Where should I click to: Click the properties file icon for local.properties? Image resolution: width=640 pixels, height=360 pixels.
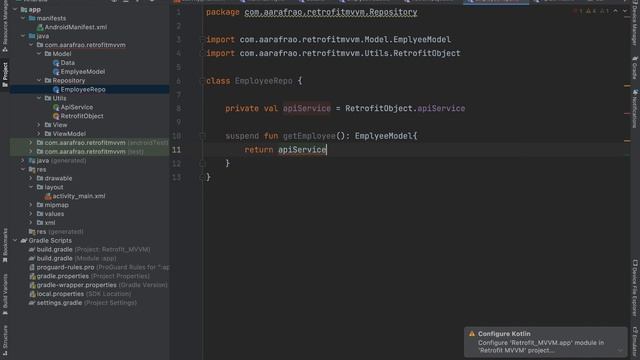32,294
